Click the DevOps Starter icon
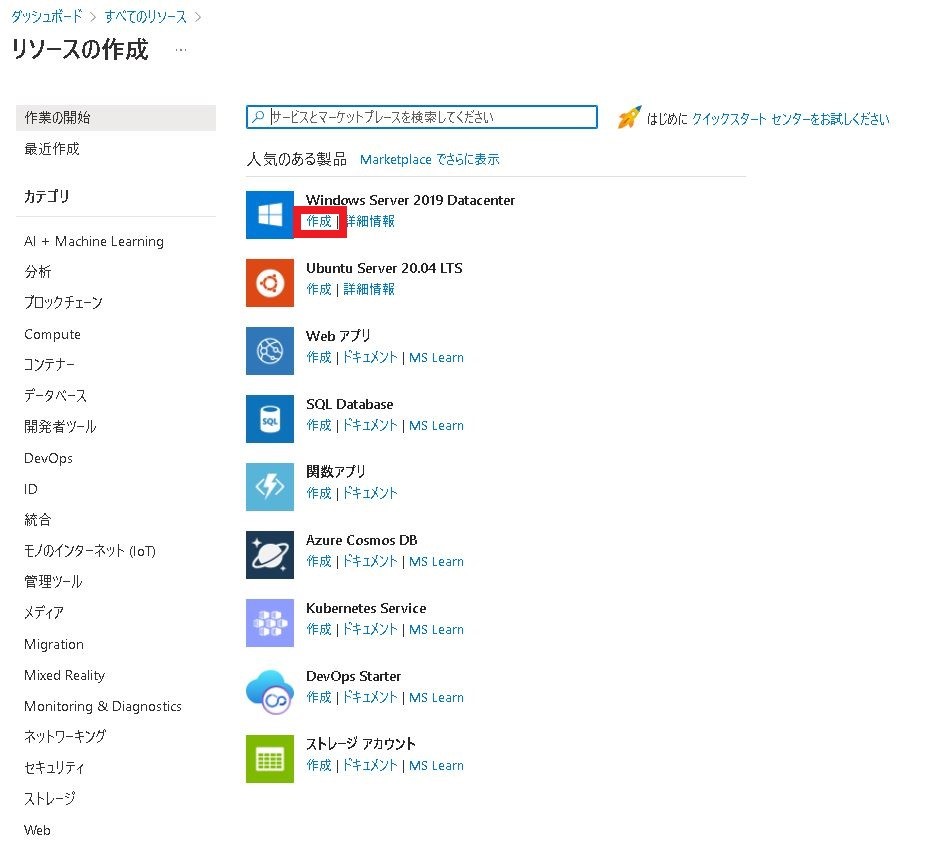Viewport: 928px width, 863px height. point(269,690)
